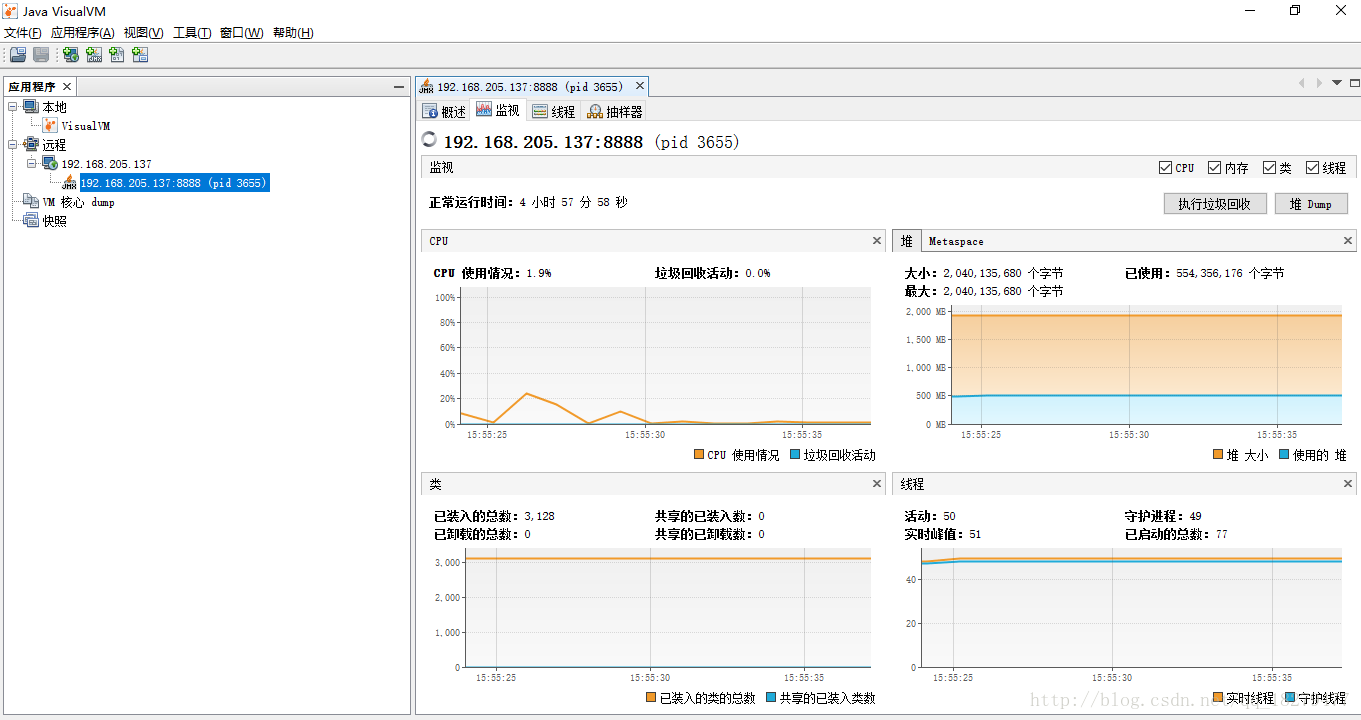
Task: Select the VM 核心 dump tree node
Action: pos(78,202)
